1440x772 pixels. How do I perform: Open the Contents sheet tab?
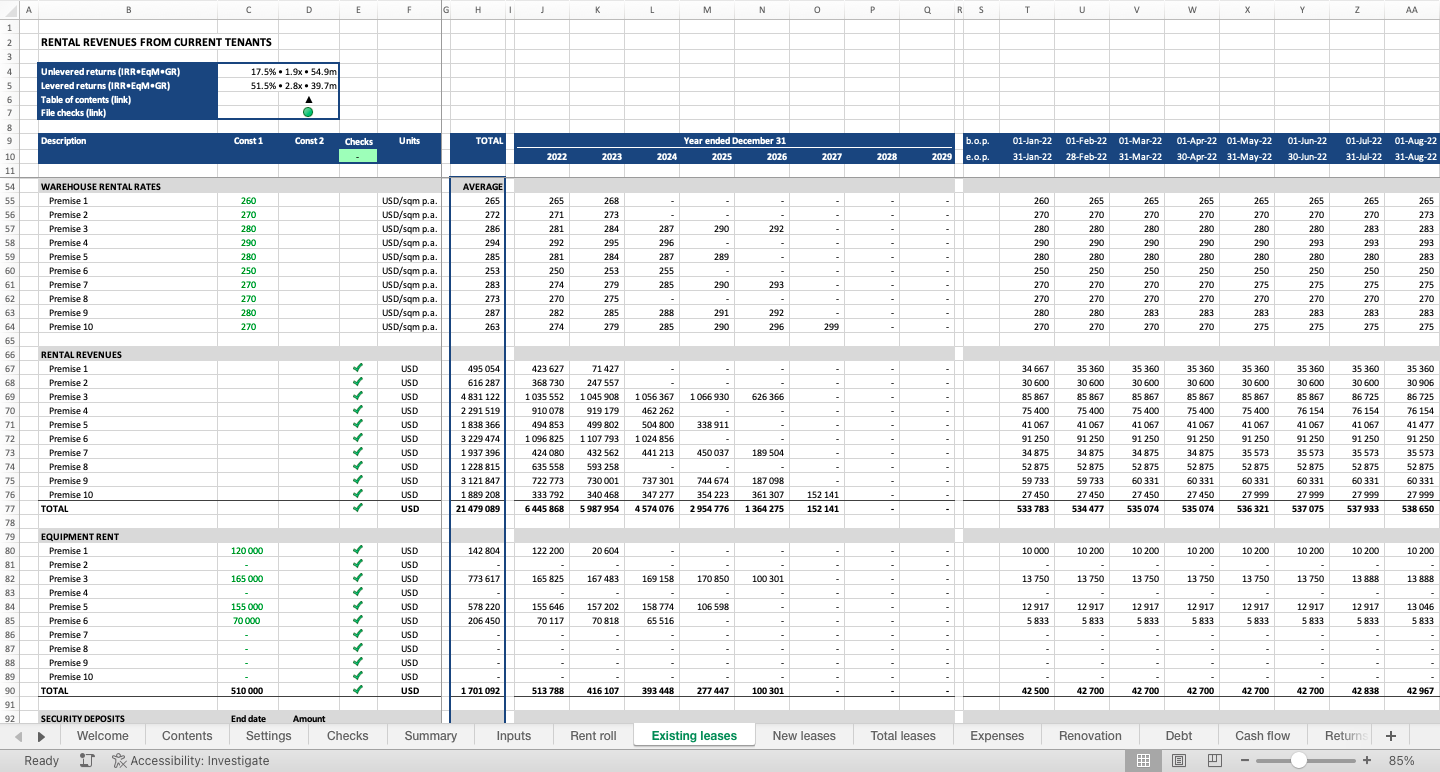187,736
